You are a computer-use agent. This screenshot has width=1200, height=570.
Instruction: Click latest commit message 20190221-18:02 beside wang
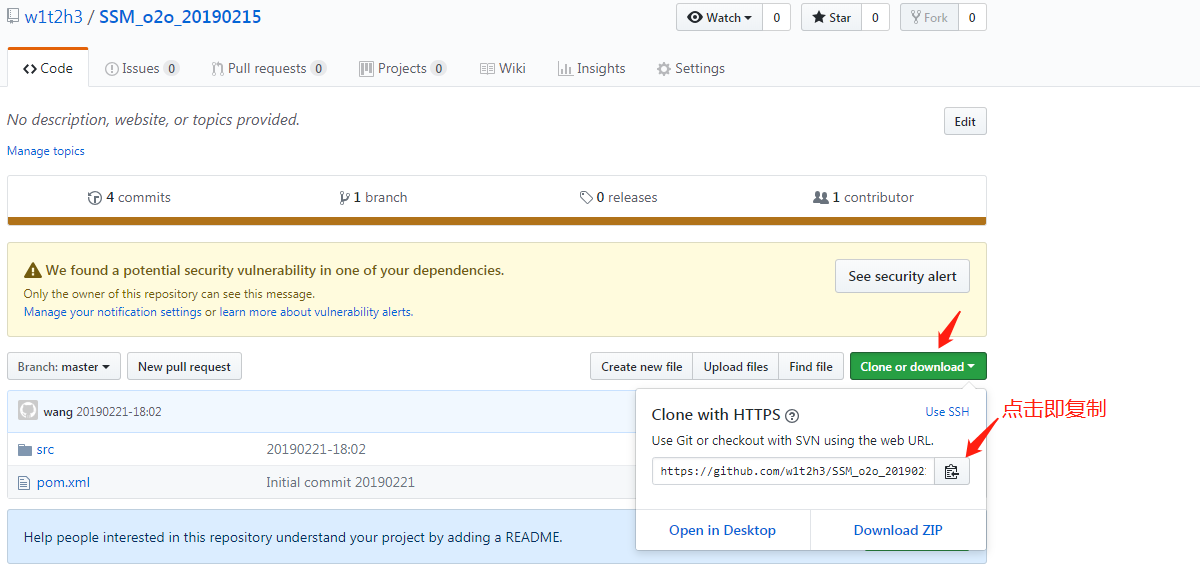[119, 412]
